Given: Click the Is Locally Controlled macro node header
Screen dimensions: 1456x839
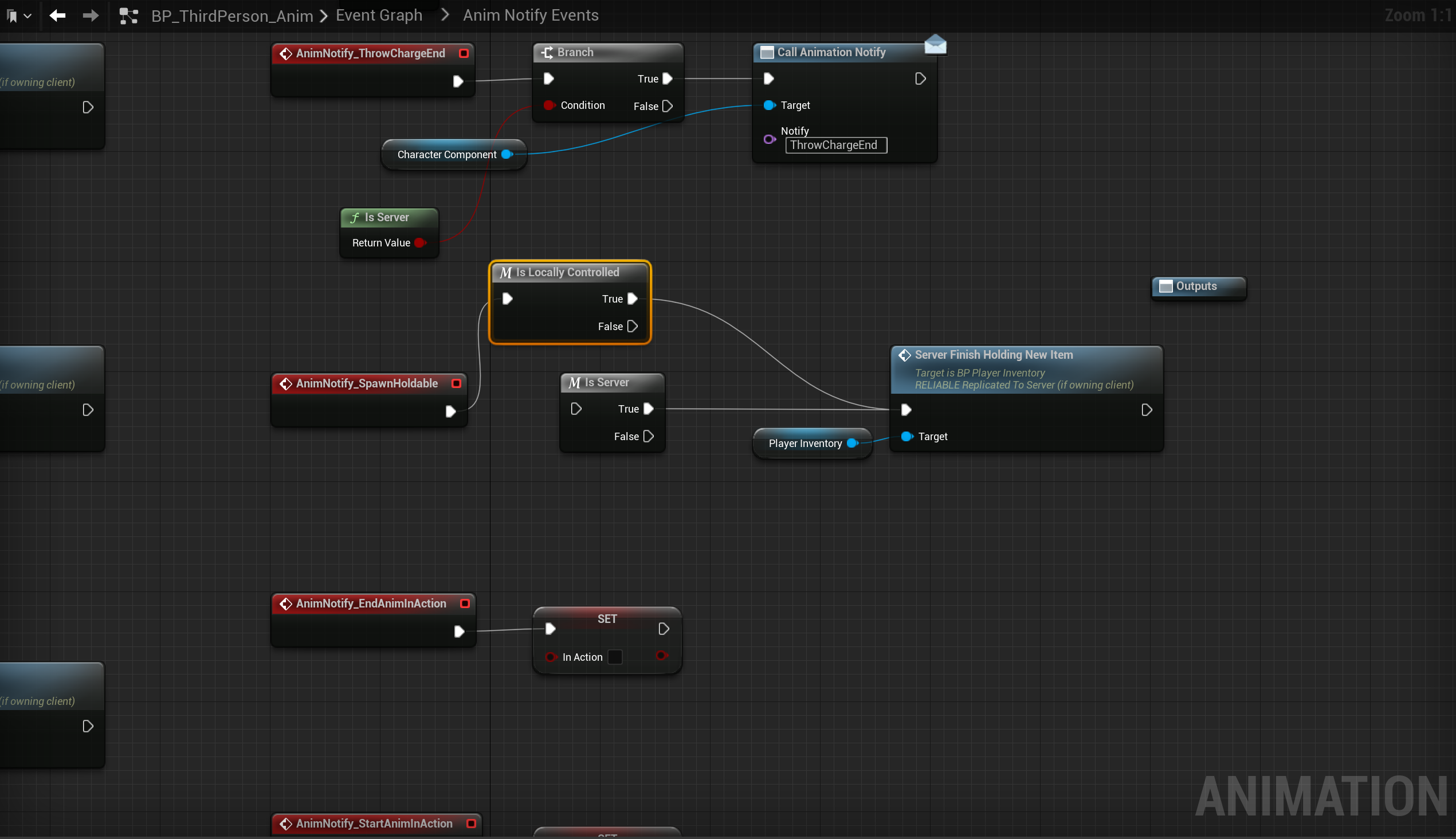Looking at the screenshot, I should 567,272.
